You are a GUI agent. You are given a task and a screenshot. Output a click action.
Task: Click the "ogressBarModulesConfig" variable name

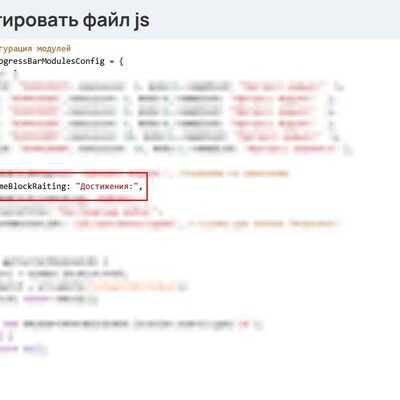coord(52,61)
